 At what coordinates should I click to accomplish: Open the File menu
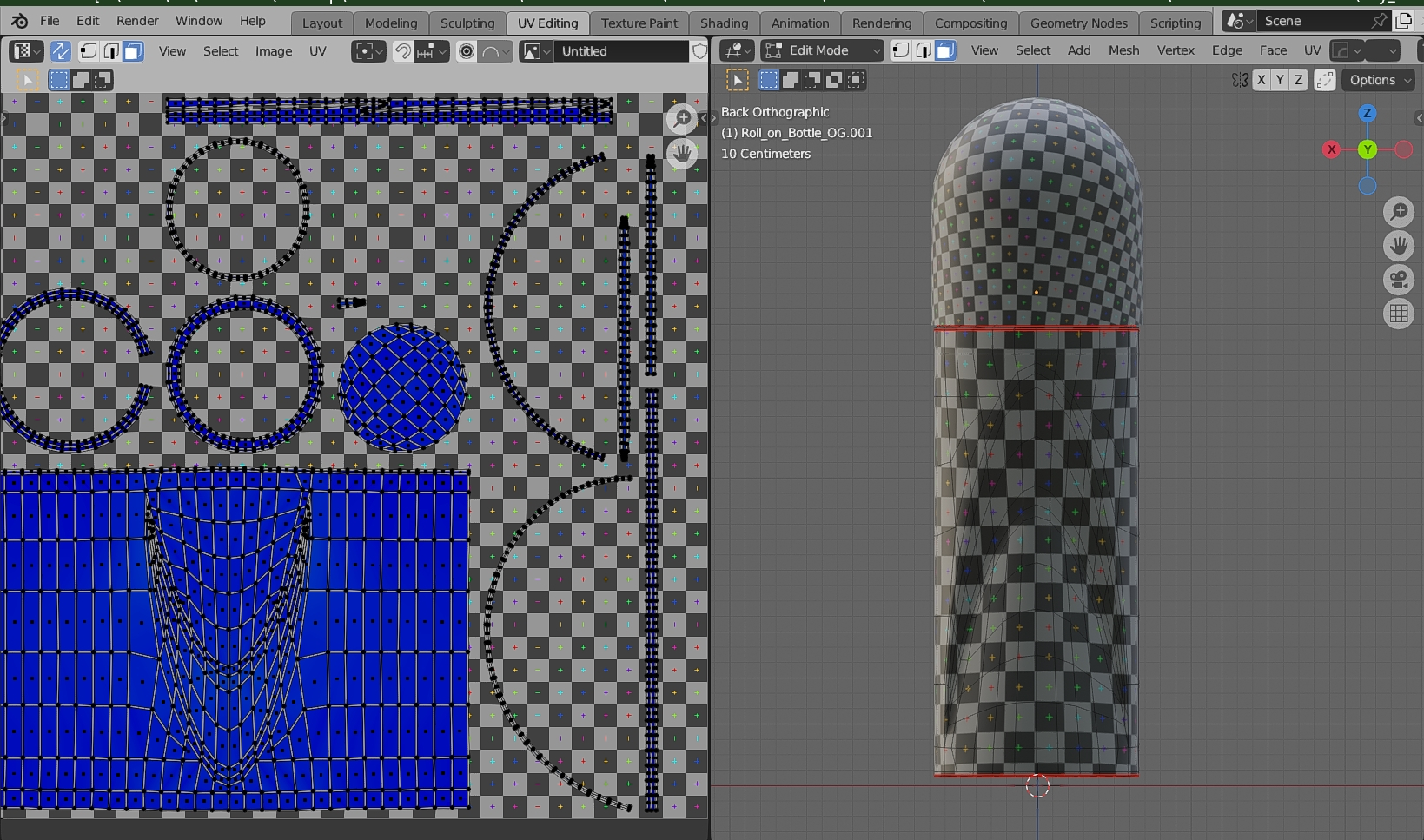click(50, 21)
